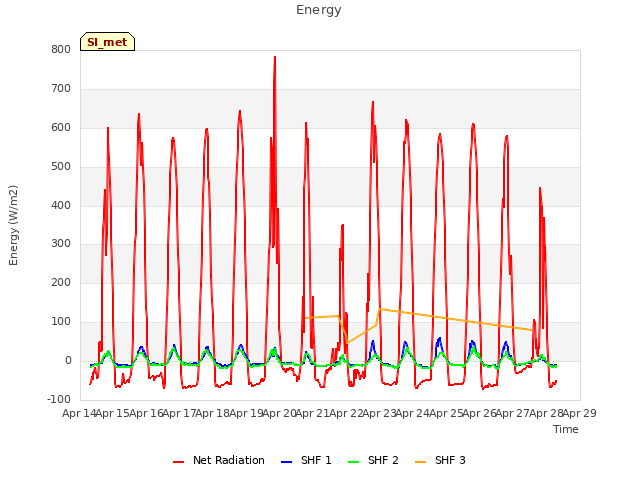
Task: Click the Apr 29 x-axis label
Action: [580, 413]
